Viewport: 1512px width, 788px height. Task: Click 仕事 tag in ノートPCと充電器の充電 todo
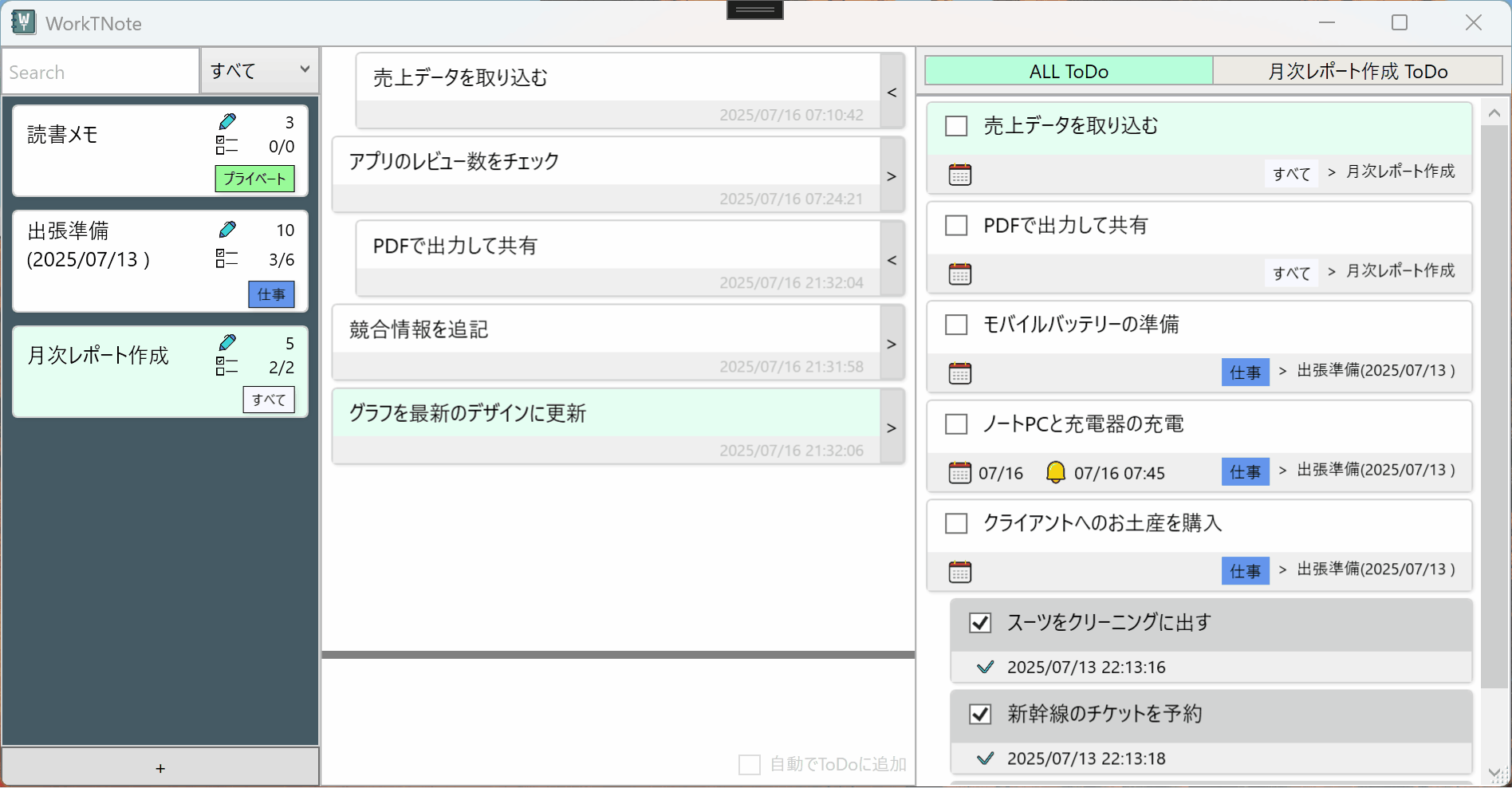[1246, 472]
